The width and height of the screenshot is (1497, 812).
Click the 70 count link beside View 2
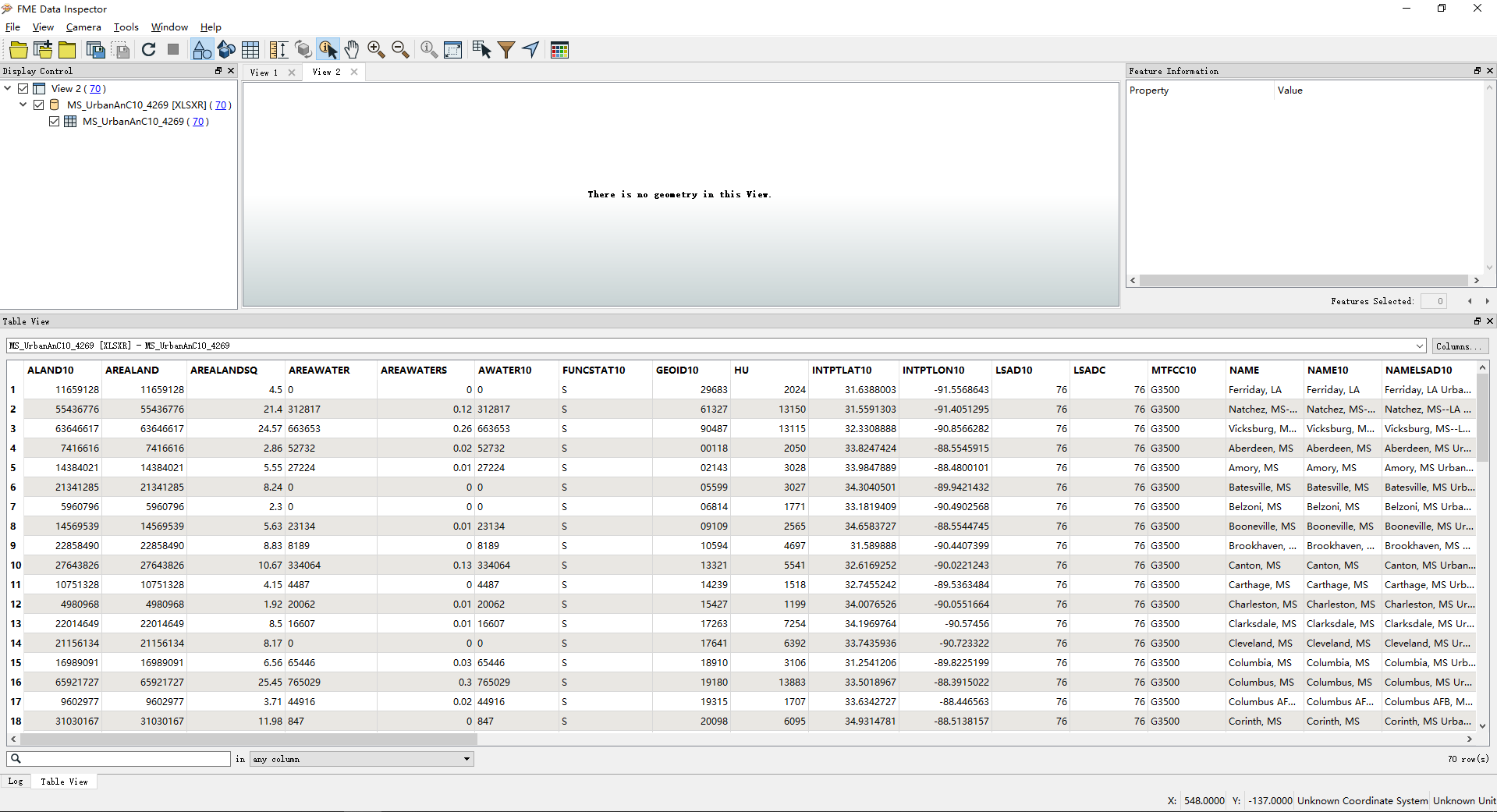[x=95, y=89]
